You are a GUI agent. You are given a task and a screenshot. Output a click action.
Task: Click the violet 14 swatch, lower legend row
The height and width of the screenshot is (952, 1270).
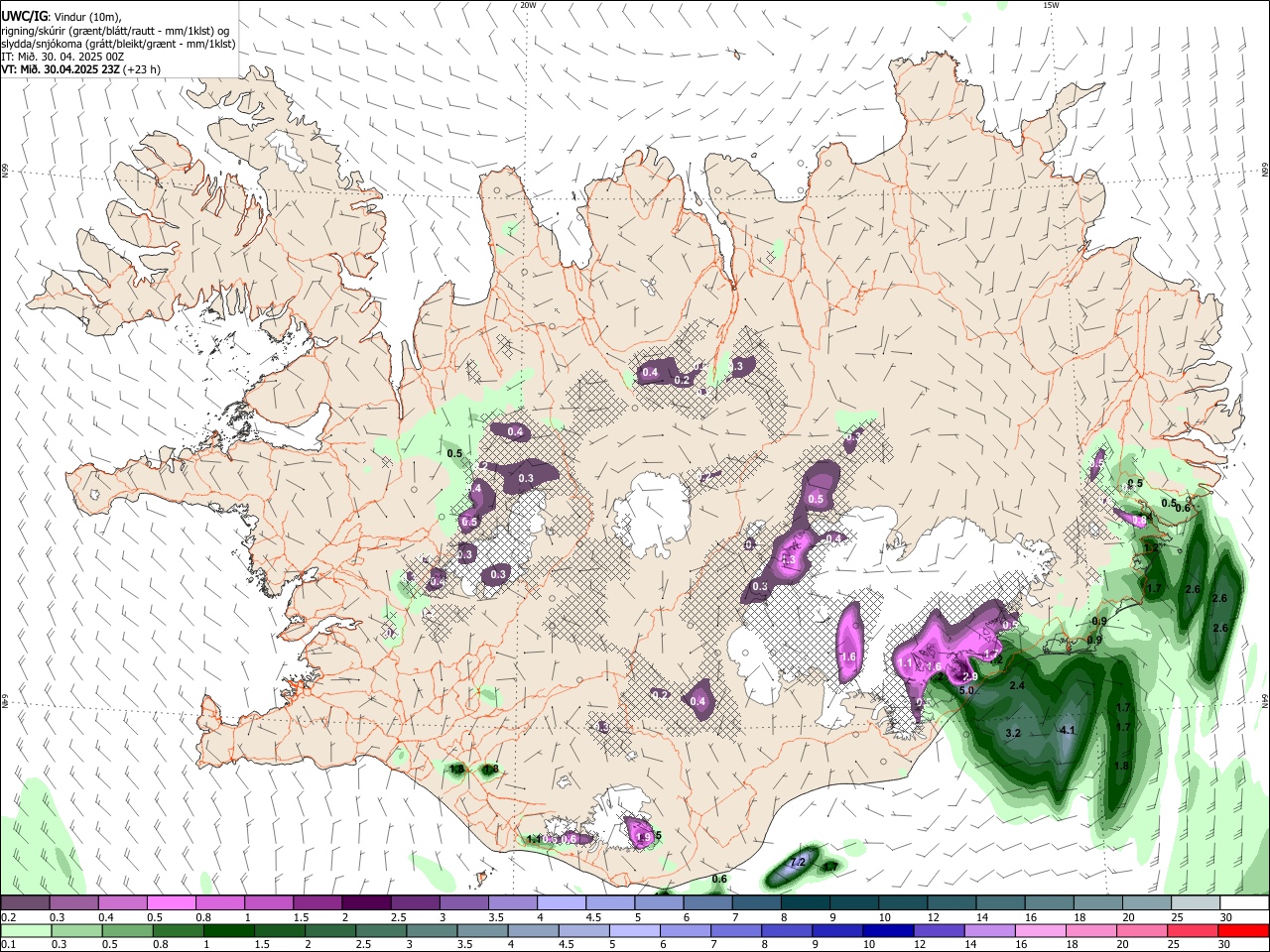point(989,931)
